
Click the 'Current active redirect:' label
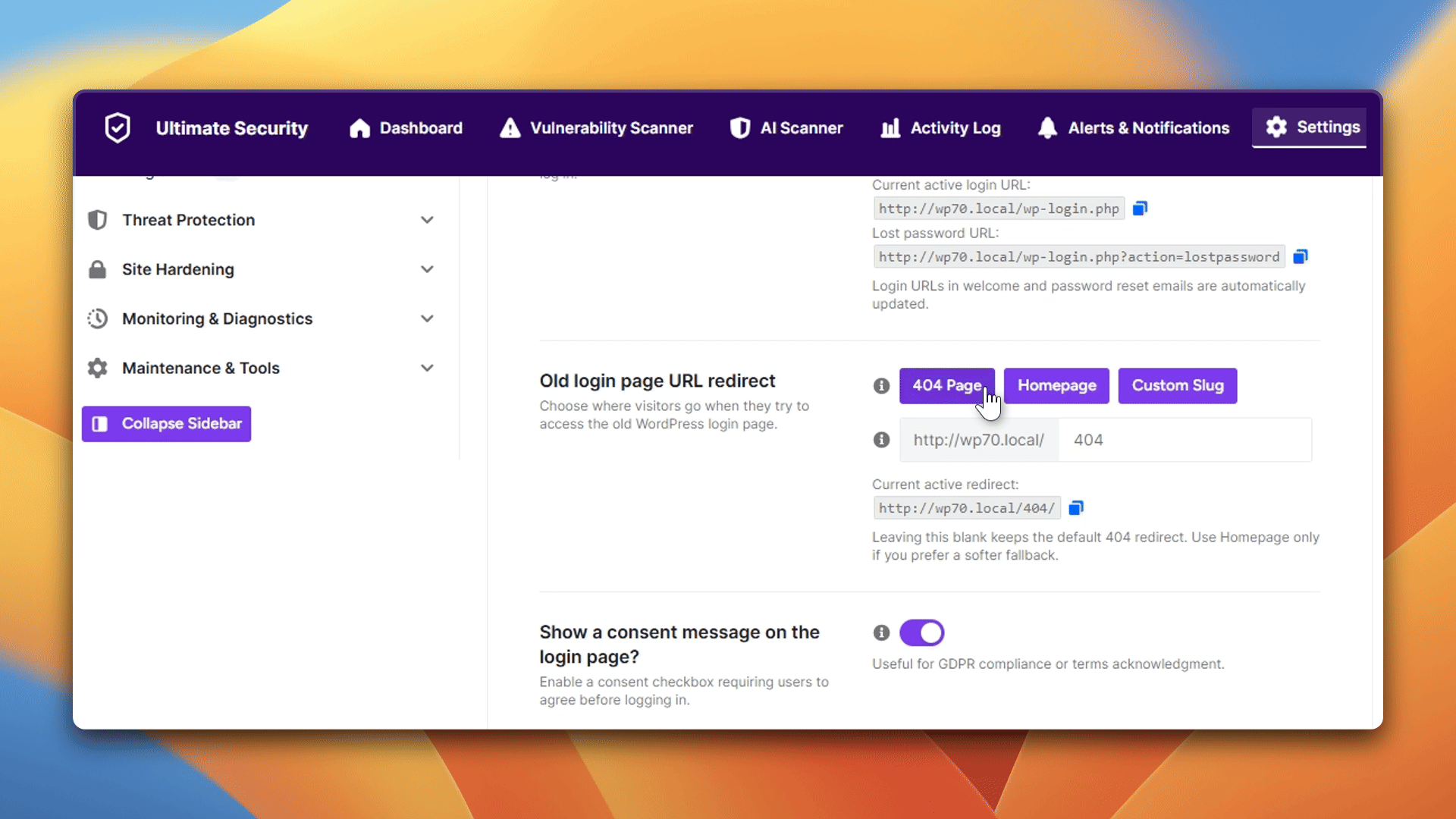coord(945,485)
